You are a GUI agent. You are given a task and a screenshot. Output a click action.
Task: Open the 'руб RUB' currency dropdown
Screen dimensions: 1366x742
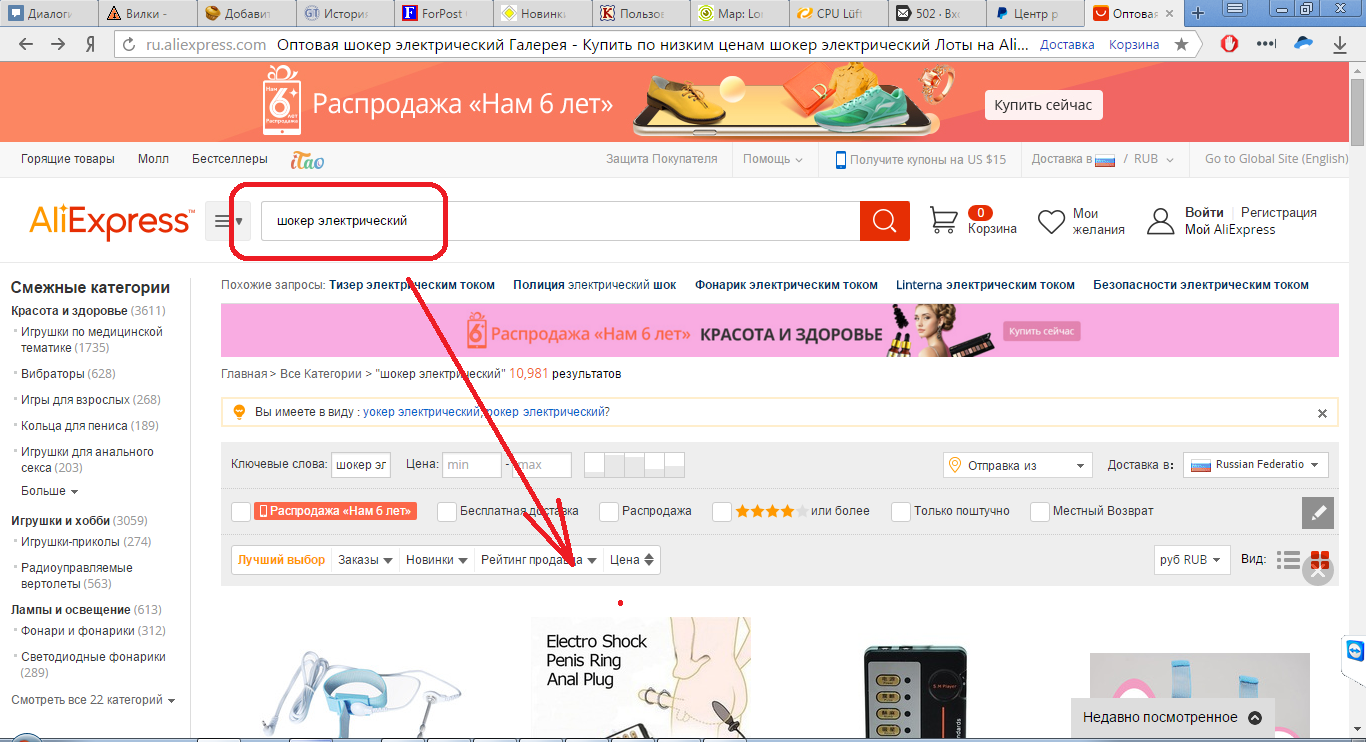[1192, 560]
